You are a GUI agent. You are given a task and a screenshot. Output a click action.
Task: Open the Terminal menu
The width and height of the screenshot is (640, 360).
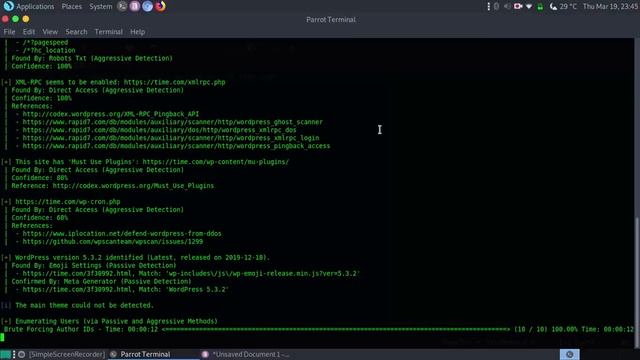109,32
